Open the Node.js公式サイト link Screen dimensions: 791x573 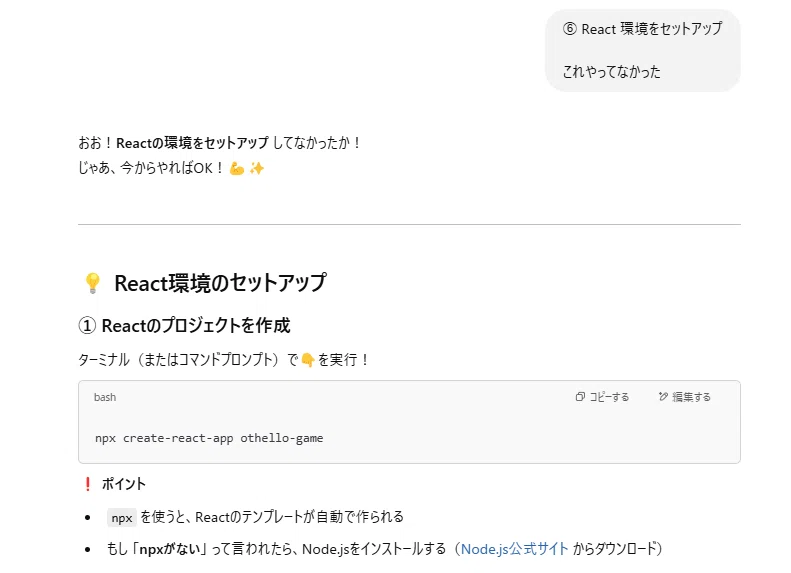pyautogui.click(x=515, y=549)
